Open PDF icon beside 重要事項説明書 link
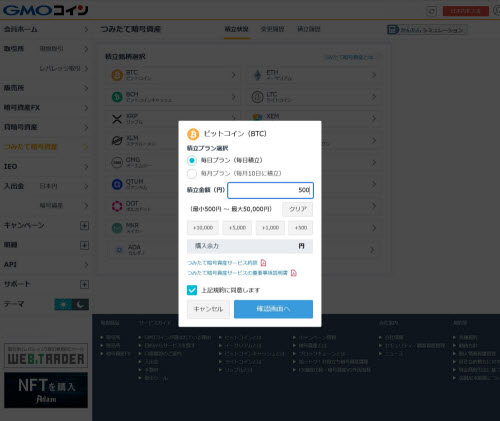 [294, 273]
